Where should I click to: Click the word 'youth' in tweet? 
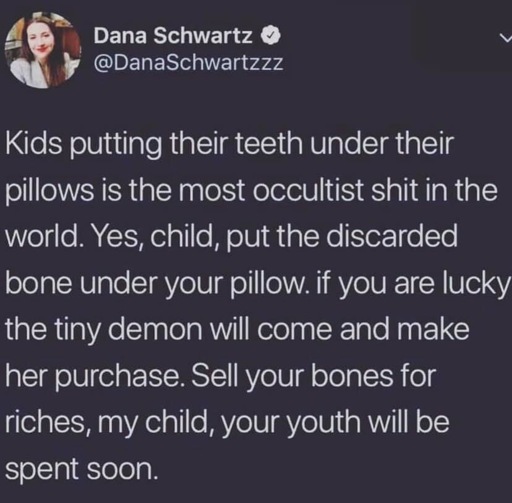(x=323, y=423)
